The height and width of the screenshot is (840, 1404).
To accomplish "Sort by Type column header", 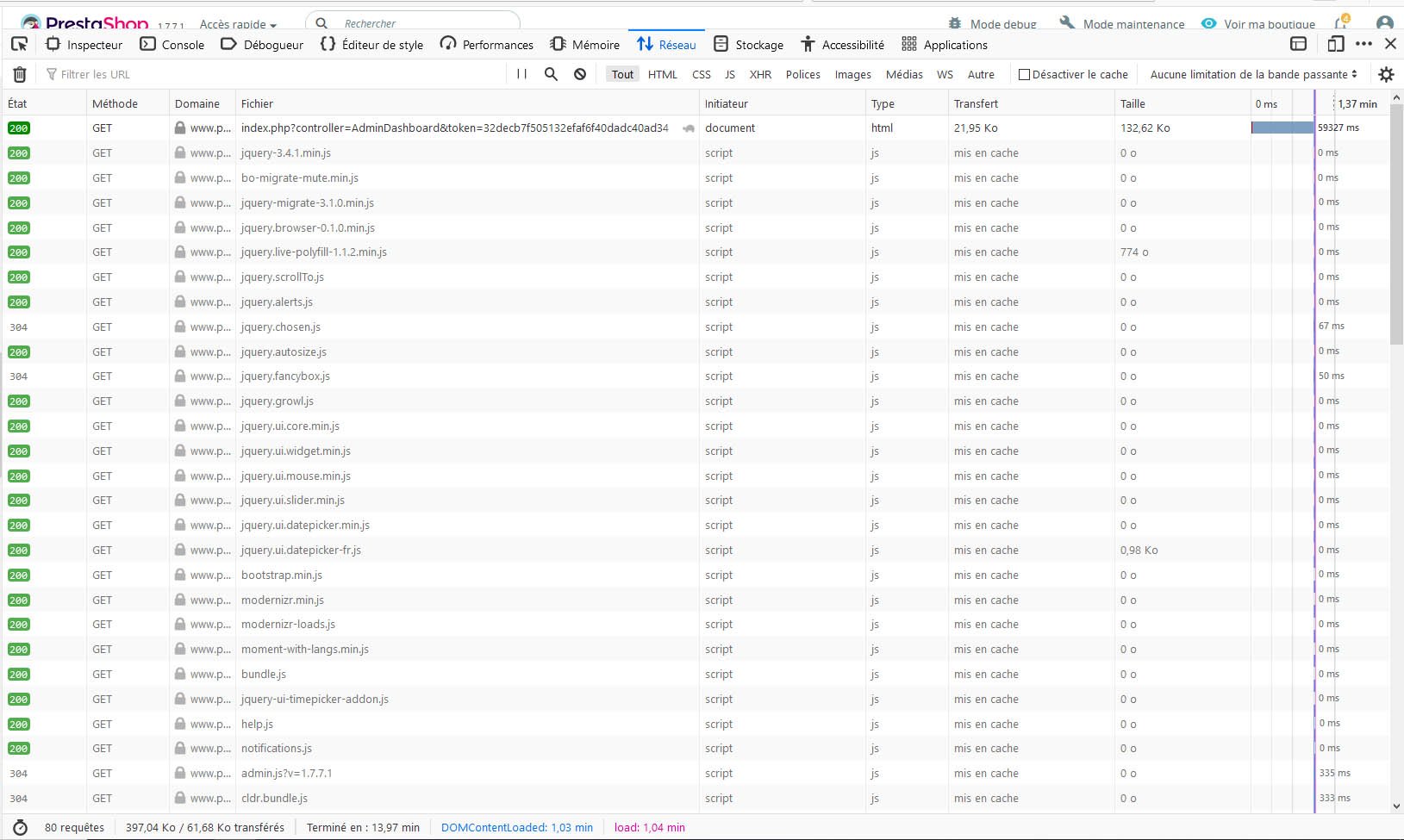I will pyautogui.click(x=907, y=103).
